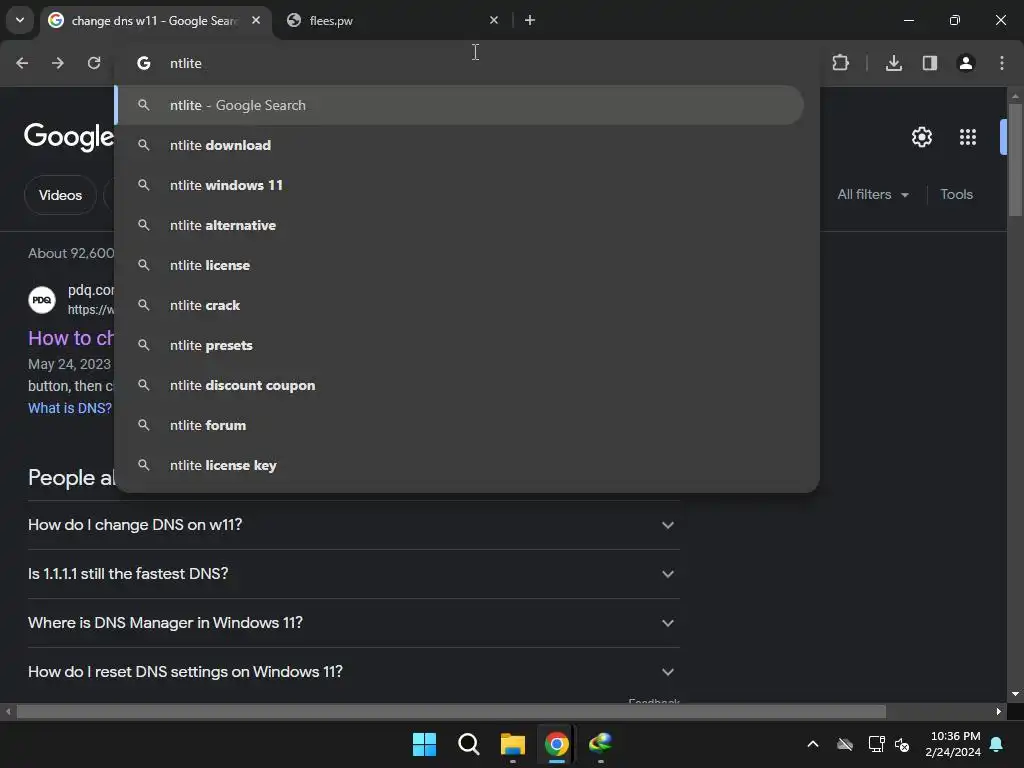Click the Chrome icon in the taskbar
The width and height of the screenshot is (1024, 768).
click(x=556, y=744)
